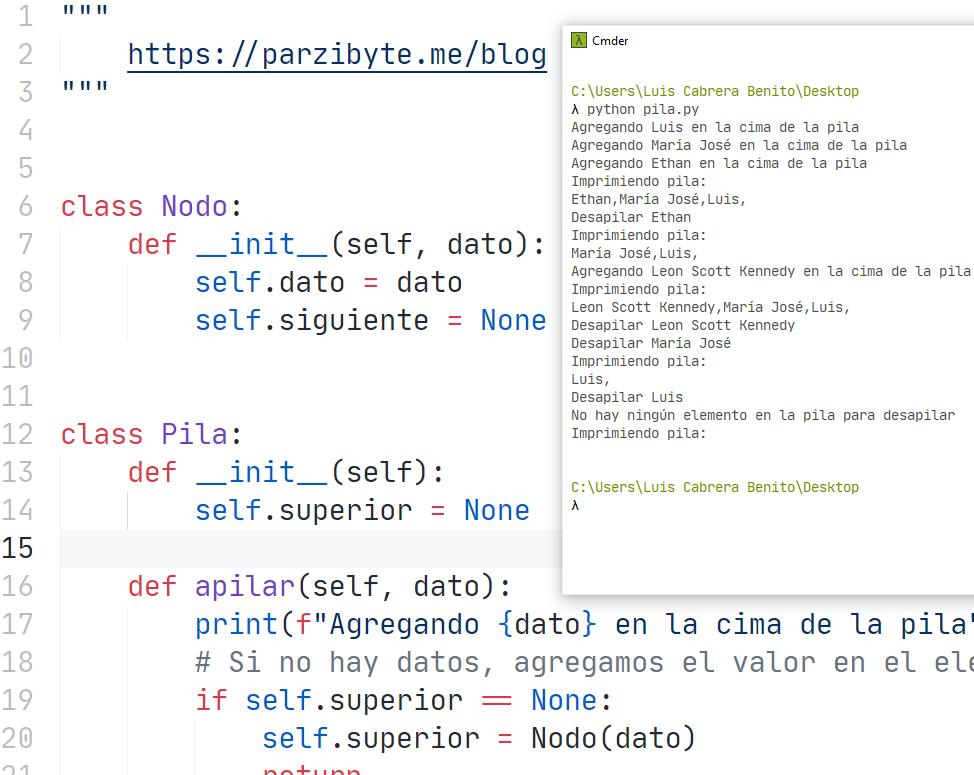
Task: Click the last Desktop path prompt in Cmder
Action: (715, 487)
